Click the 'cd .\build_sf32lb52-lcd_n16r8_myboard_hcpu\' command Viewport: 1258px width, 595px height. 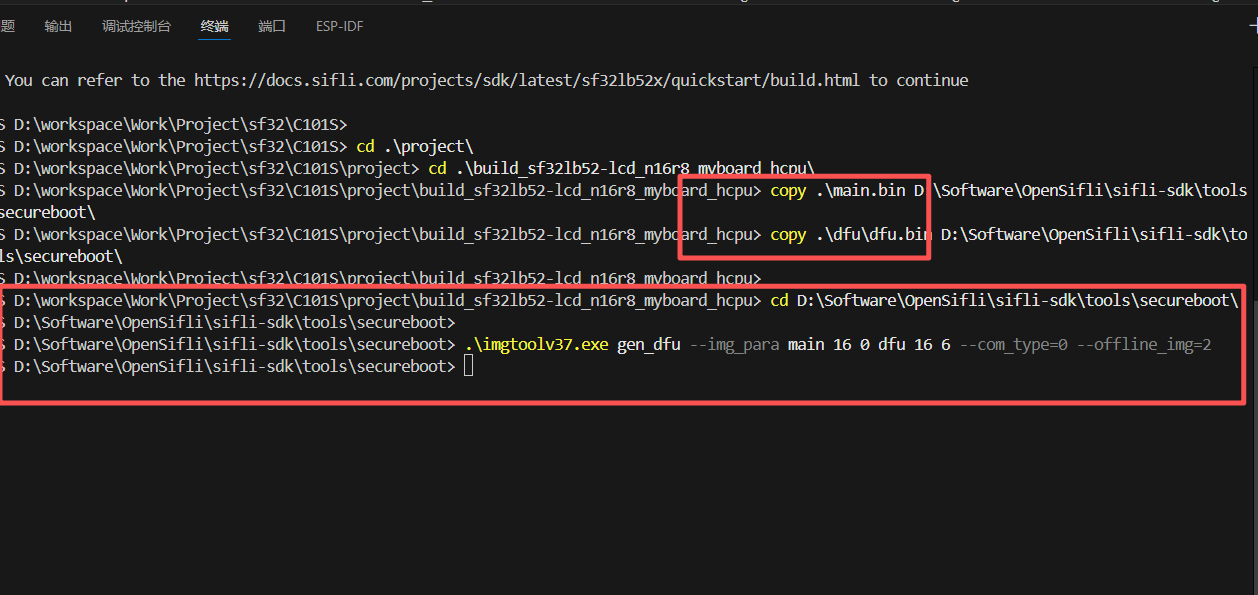click(622, 168)
